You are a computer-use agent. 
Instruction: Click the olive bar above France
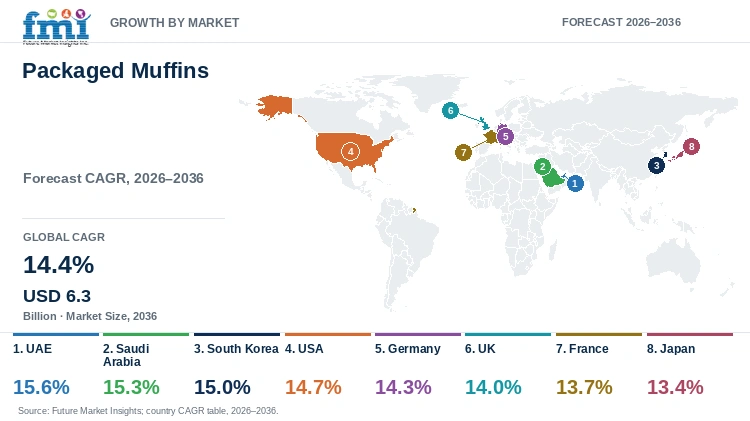coord(599,334)
